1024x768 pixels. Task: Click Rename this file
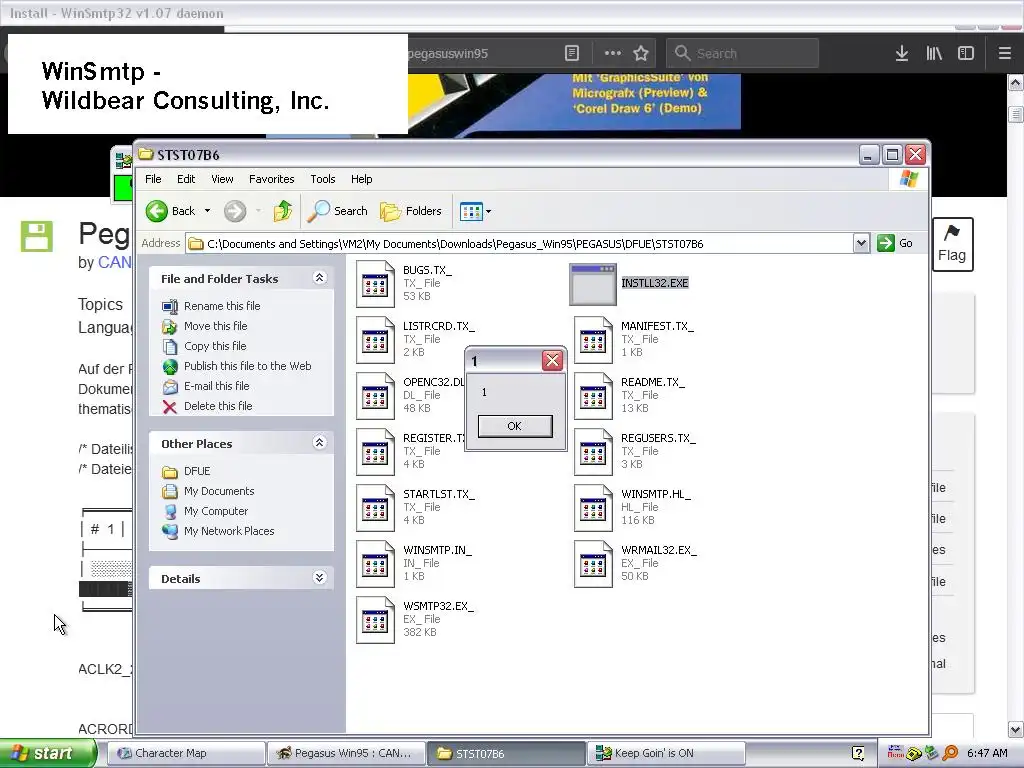point(222,306)
